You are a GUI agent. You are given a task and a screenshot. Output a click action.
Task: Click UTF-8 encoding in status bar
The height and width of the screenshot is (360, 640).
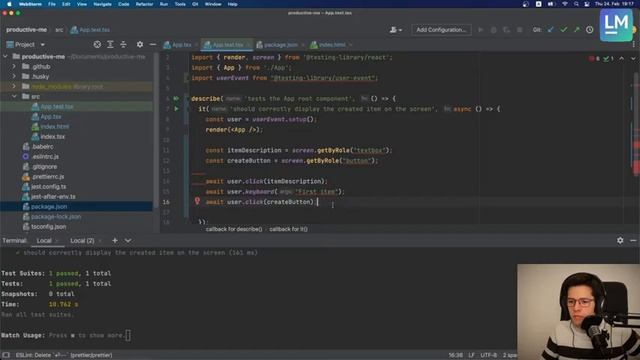489,355
